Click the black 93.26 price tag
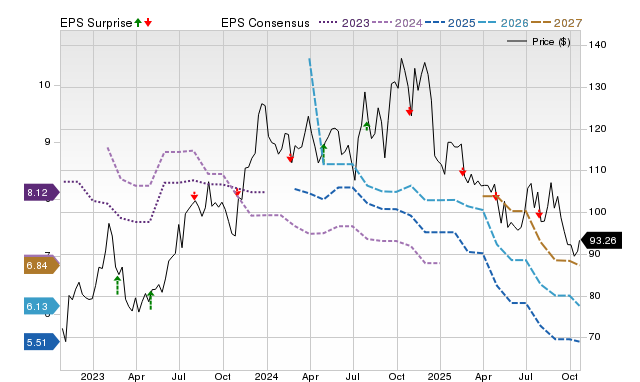This screenshot has height=382, width=640. 601,240
